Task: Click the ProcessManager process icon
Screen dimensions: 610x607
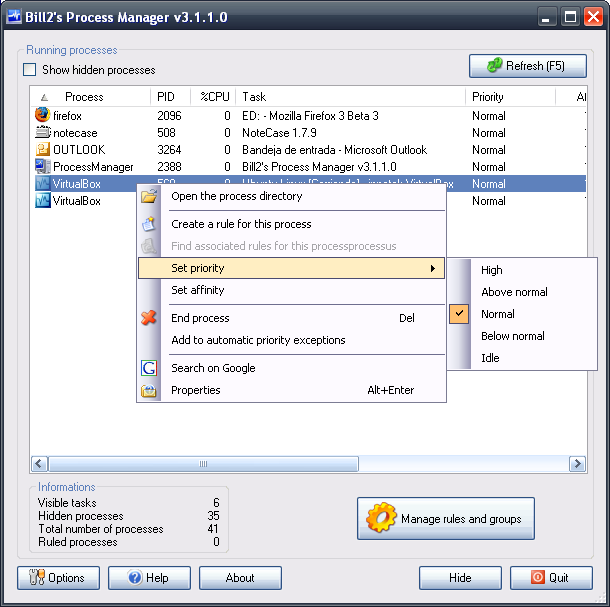Action: [x=42, y=167]
